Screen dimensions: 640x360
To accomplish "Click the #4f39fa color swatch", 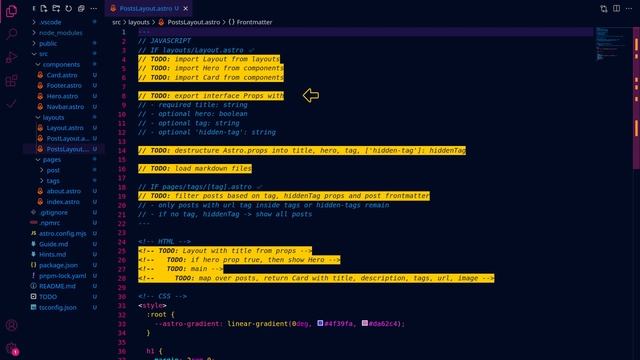I will (320, 323).
